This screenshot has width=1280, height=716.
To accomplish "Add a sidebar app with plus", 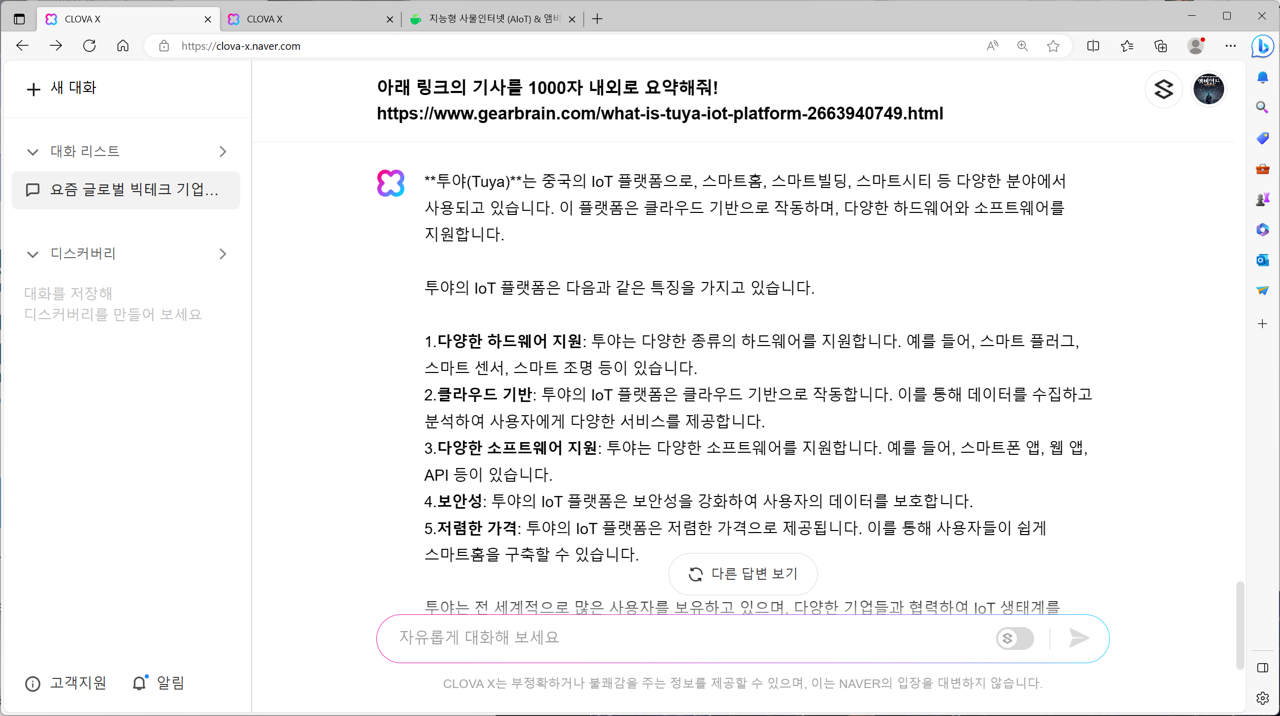I will tap(1263, 324).
